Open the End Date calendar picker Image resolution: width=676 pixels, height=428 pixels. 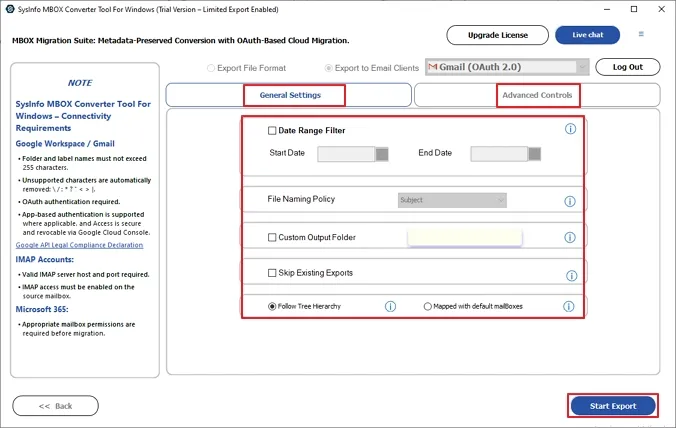(535, 154)
